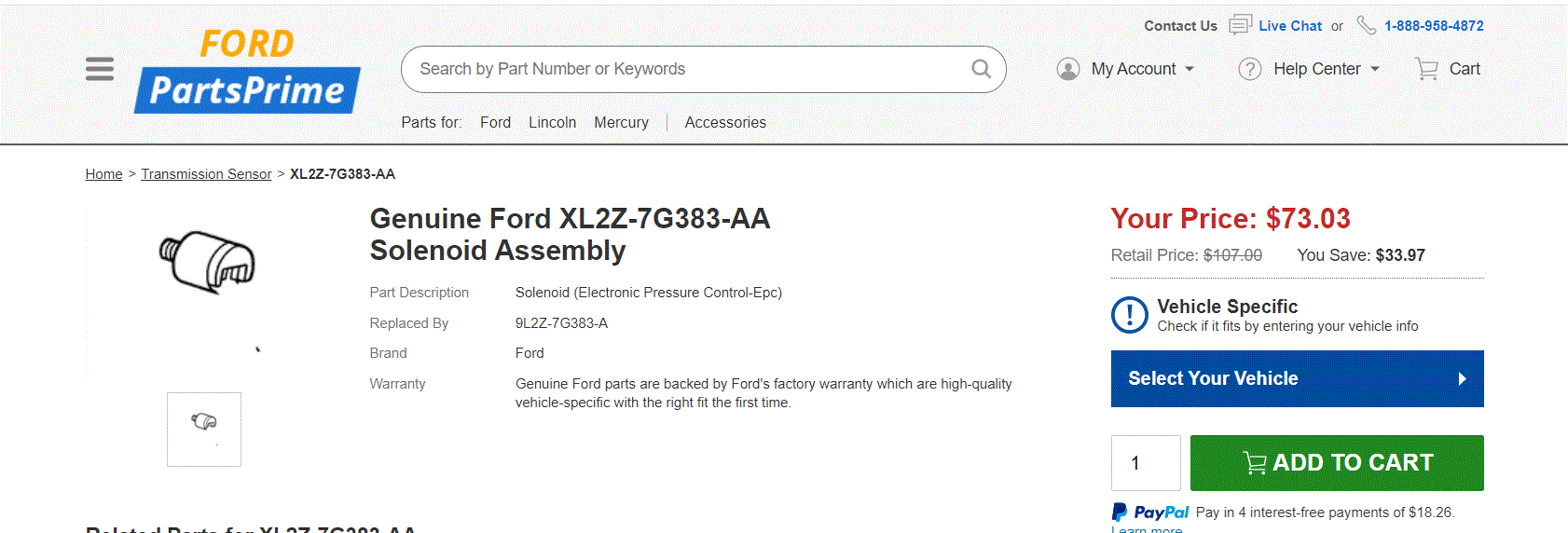Click the part number search field
The height and width of the screenshot is (533, 1568).
tap(690, 69)
